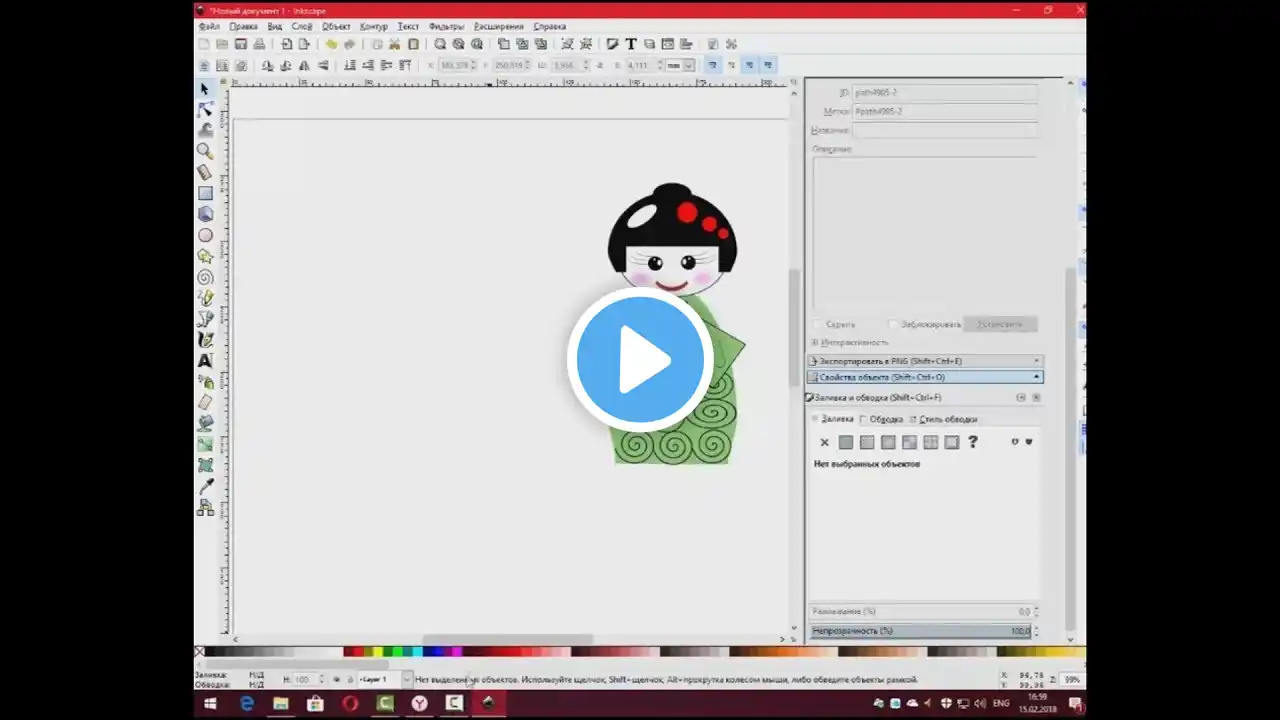
Task: Select the Spiral tool
Action: point(205,277)
